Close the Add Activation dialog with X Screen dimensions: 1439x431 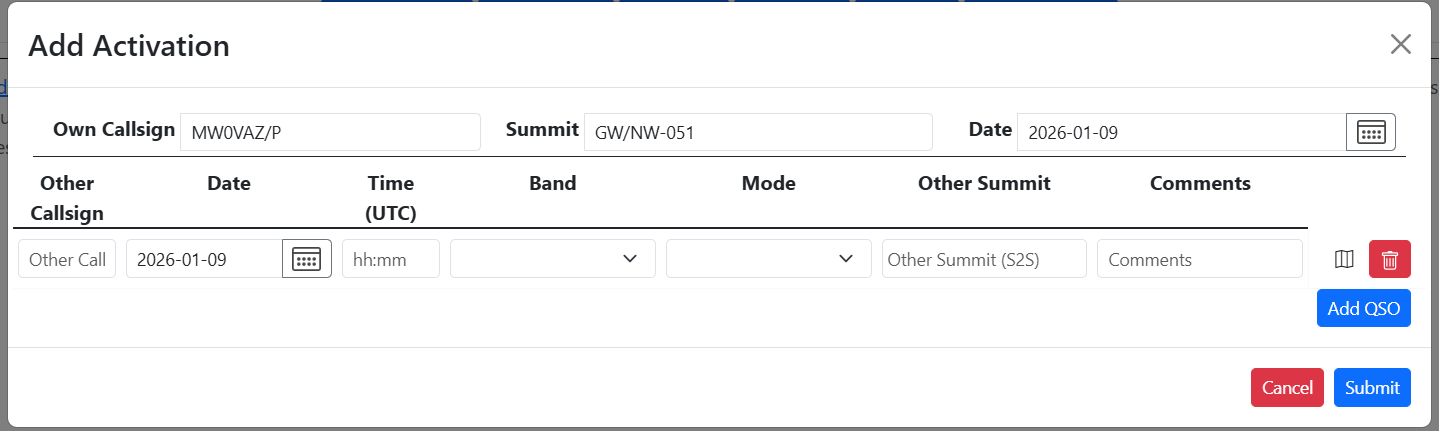click(x=1400, y=44)
